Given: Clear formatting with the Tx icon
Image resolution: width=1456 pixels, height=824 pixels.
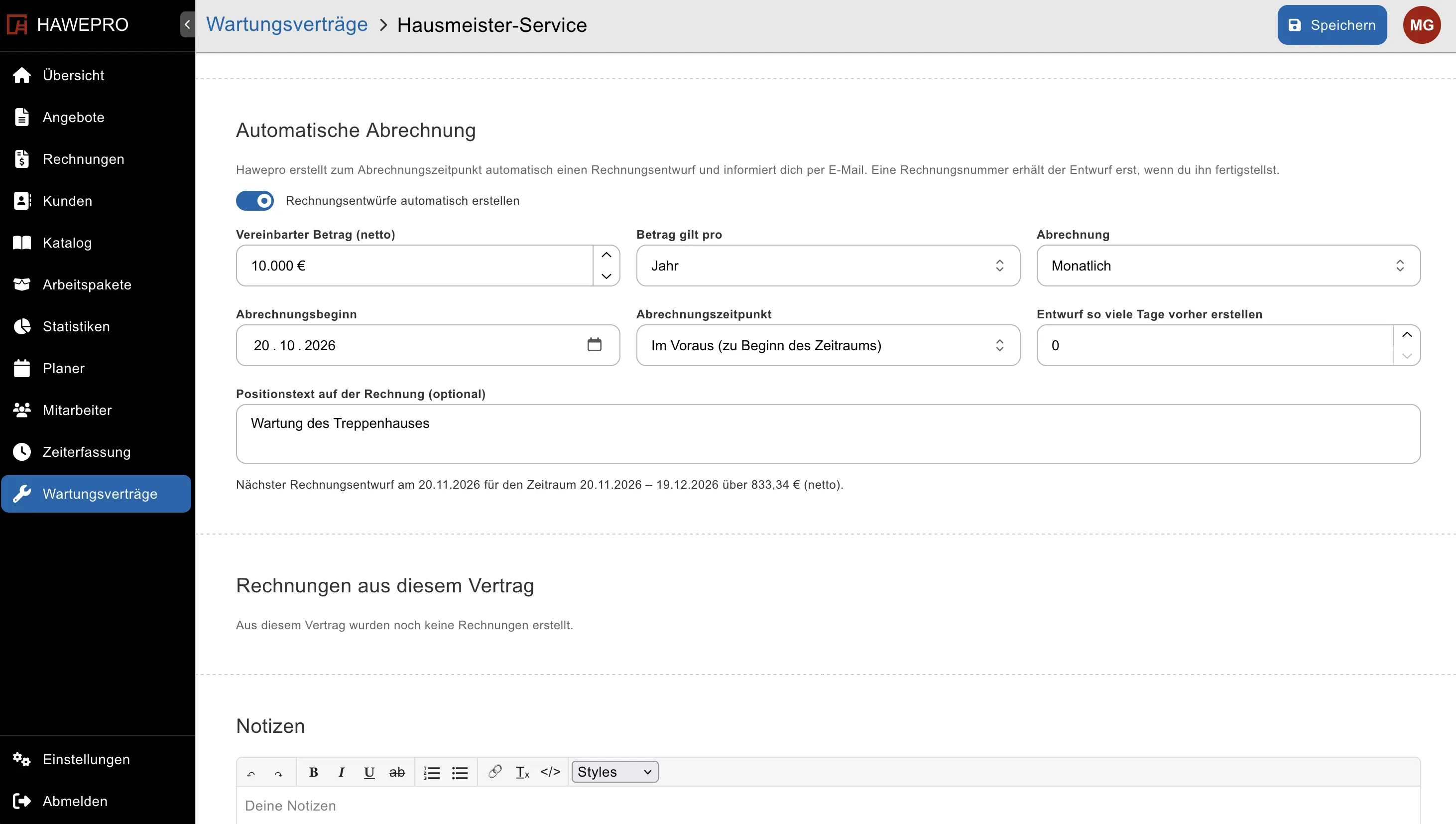Looking at the screenshot, I should click(x=522, y=772).
